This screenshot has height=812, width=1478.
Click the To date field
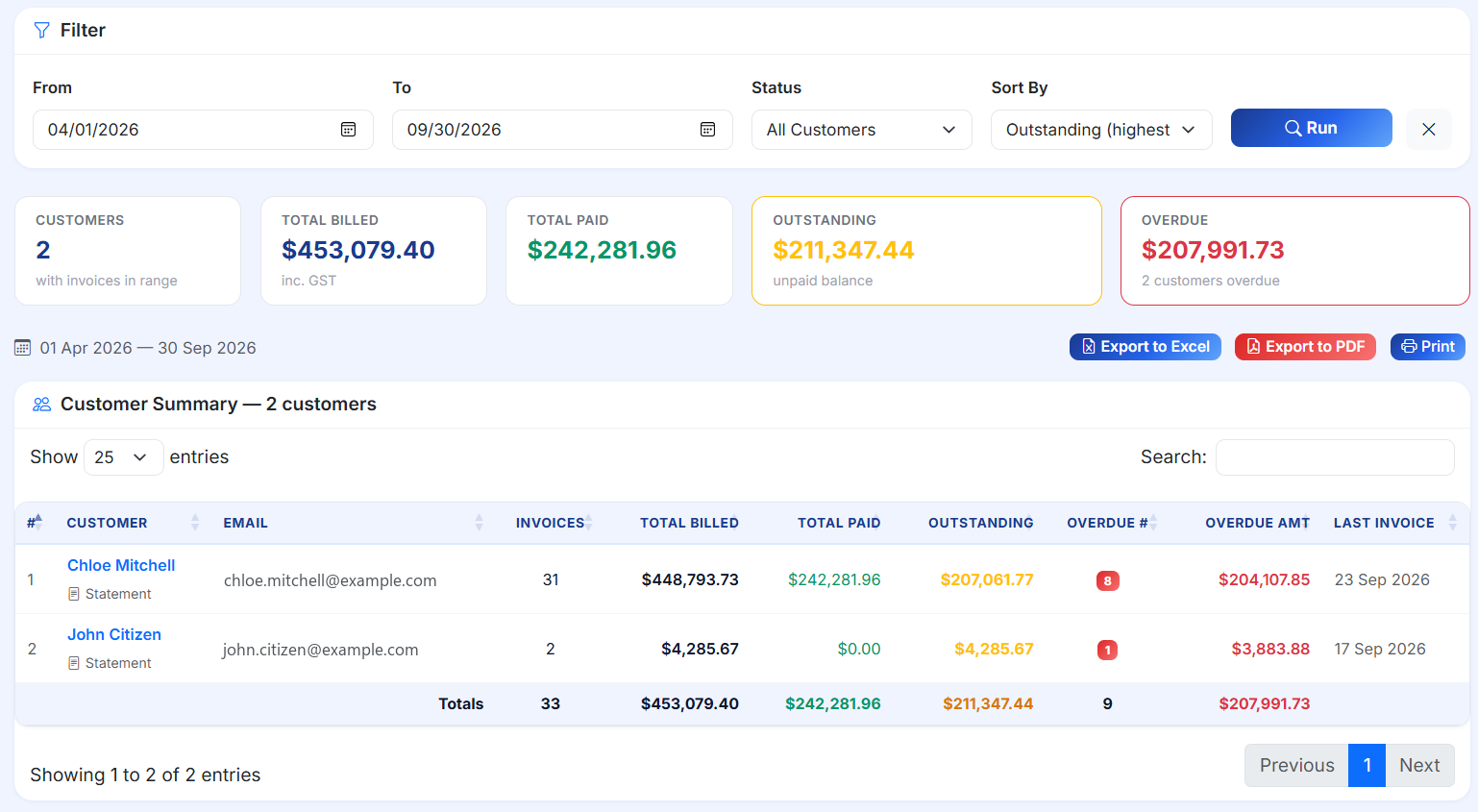[x=562, y=130]
